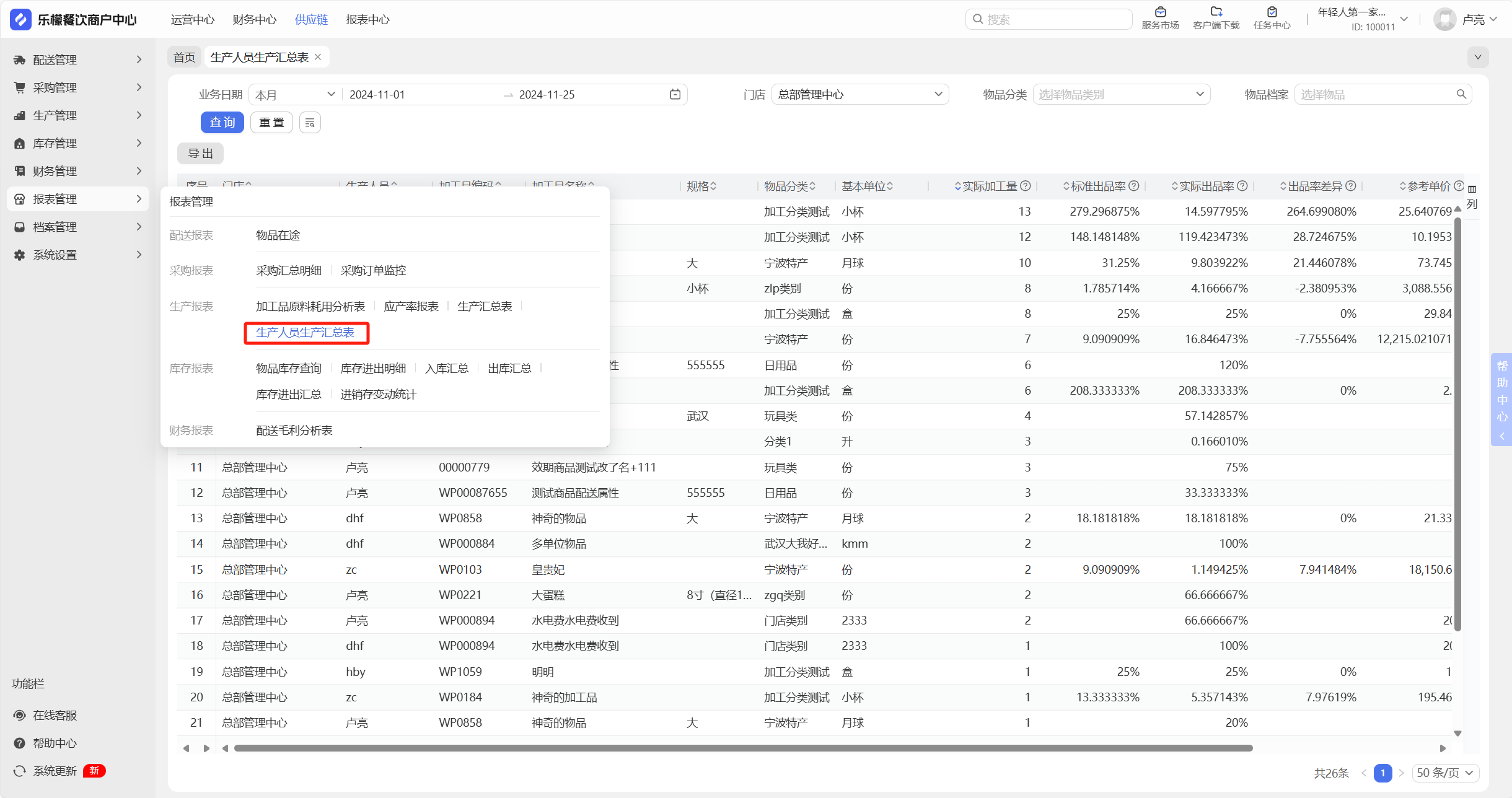The image size is (1512, 798).
Task: Click the 导出 export button
Action: tap(200, 153)
